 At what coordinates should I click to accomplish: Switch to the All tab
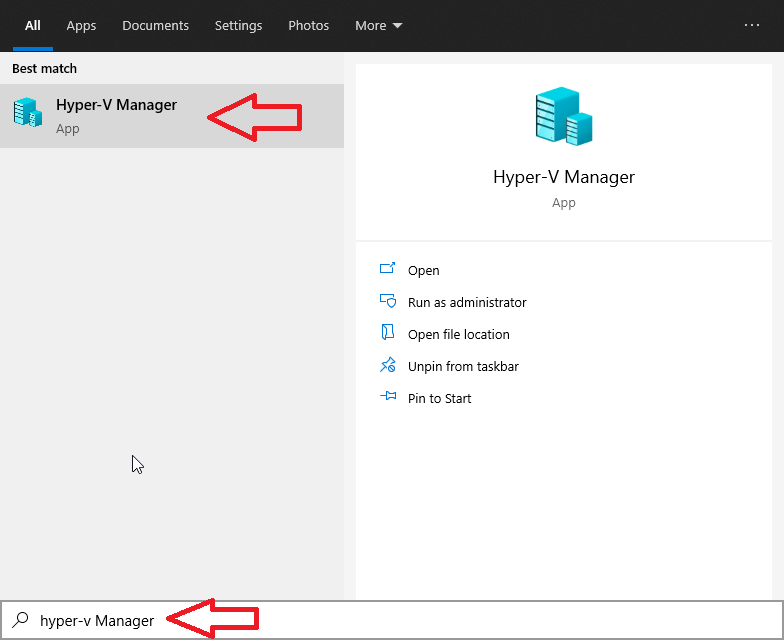[33, 25]
